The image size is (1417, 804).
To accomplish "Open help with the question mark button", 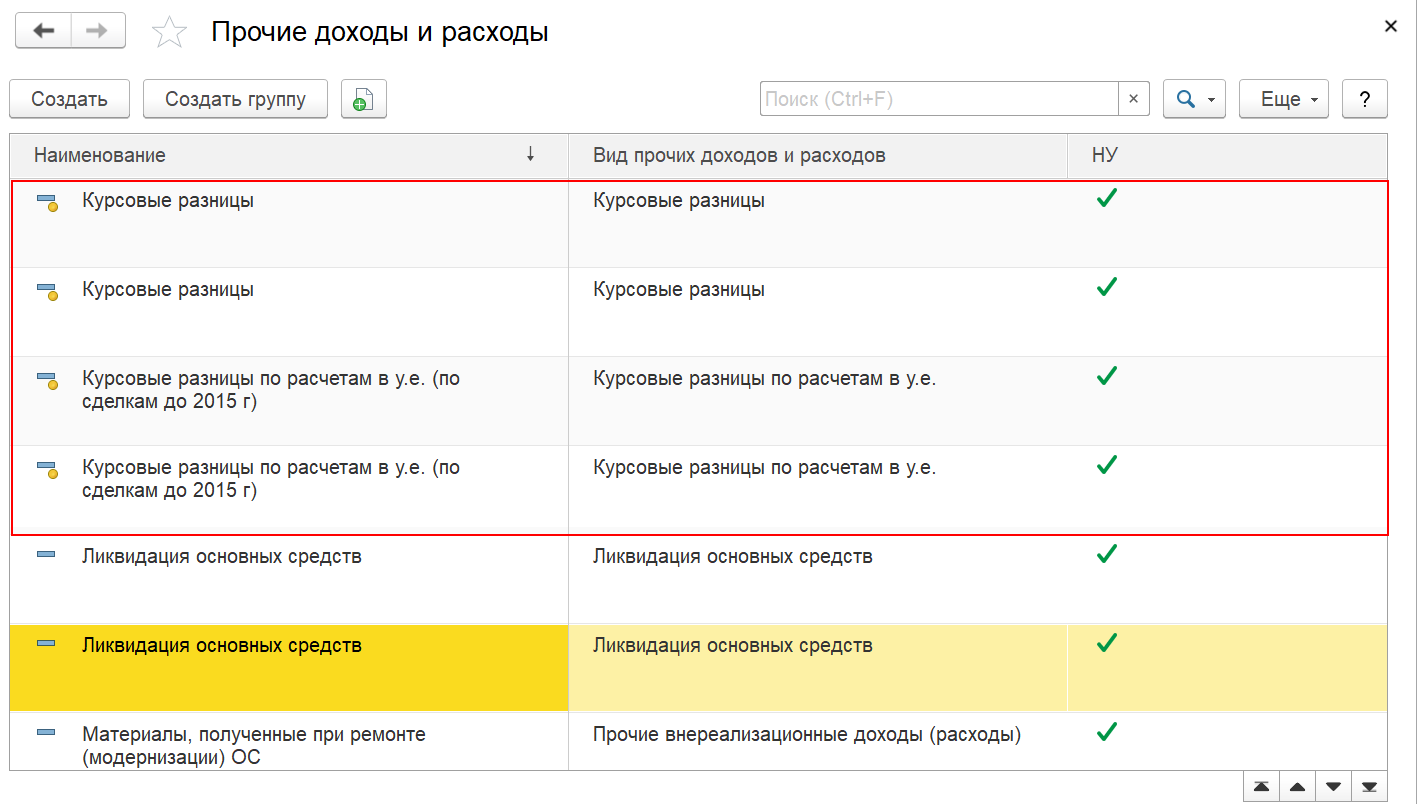I will [1364, 99].
